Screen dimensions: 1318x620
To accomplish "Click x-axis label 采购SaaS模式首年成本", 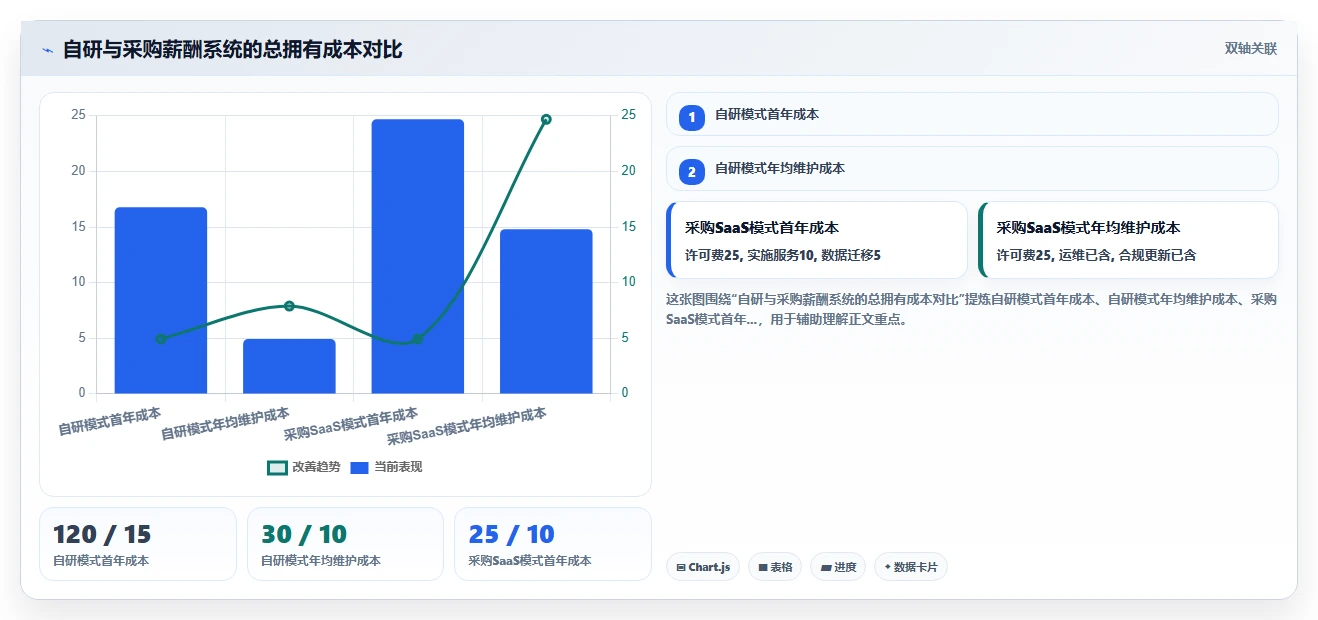I will pos(351,424).
